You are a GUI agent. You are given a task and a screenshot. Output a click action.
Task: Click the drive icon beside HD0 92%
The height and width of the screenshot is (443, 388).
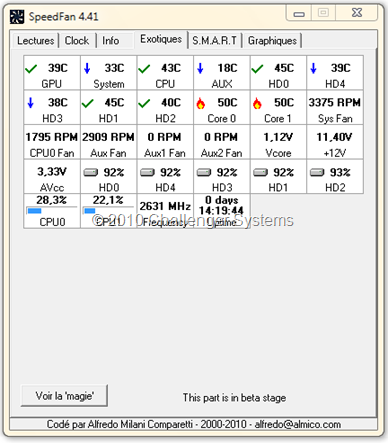90,172
